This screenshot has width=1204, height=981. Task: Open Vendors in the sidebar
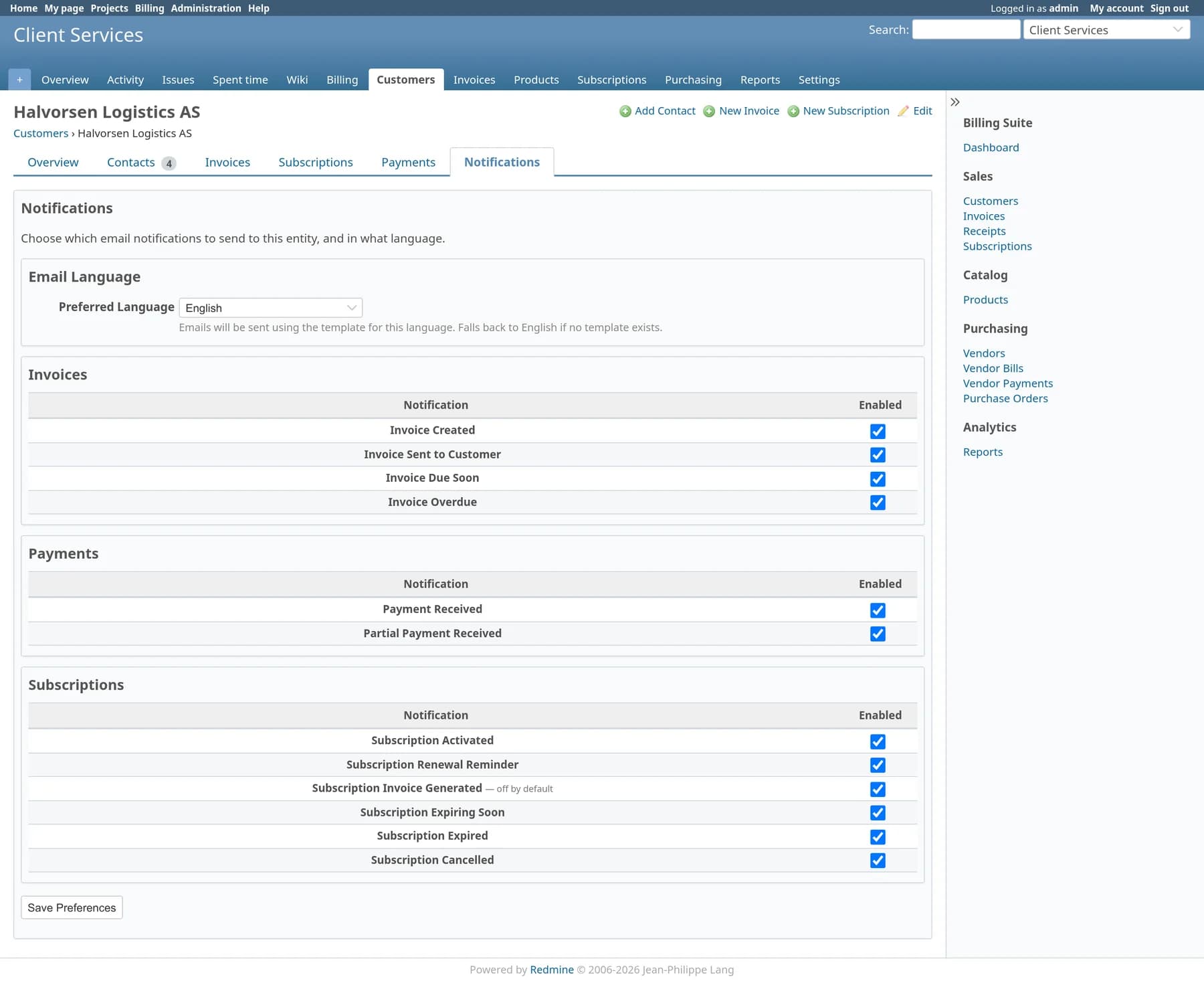point(984,353)
